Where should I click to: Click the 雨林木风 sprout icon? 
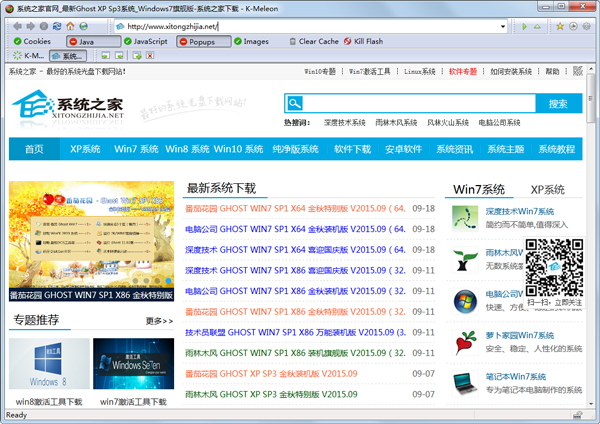pyautogui.click(x=465, y=260)
